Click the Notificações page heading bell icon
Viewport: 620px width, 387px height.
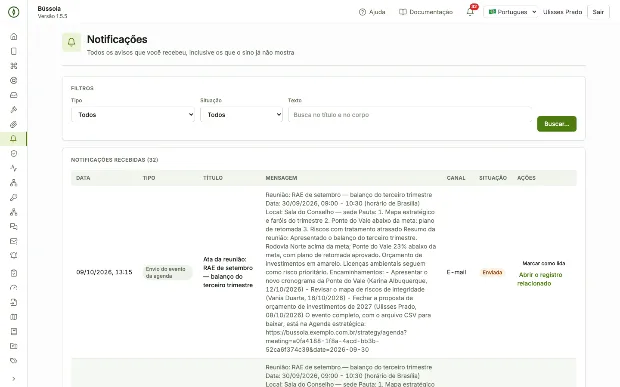pyautogui.click(x=72, y=42)
